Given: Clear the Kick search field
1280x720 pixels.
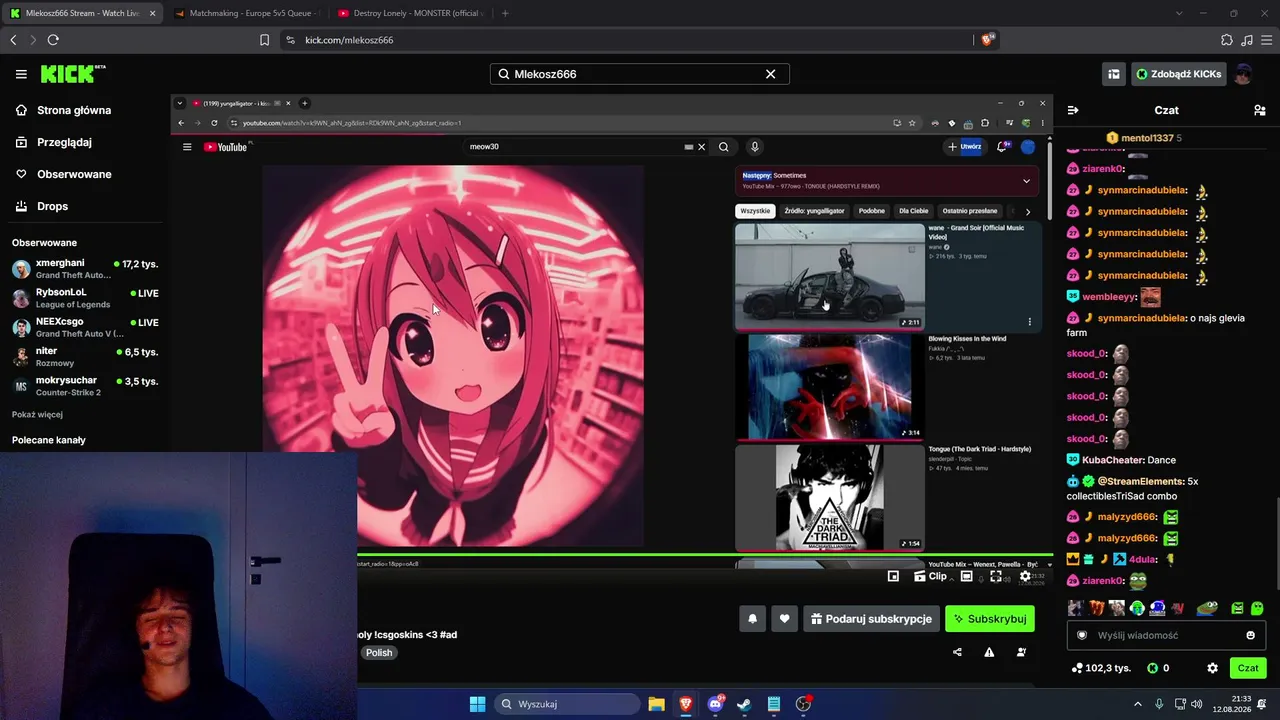Looking at the screenshot, I should (x=770, y=74).
